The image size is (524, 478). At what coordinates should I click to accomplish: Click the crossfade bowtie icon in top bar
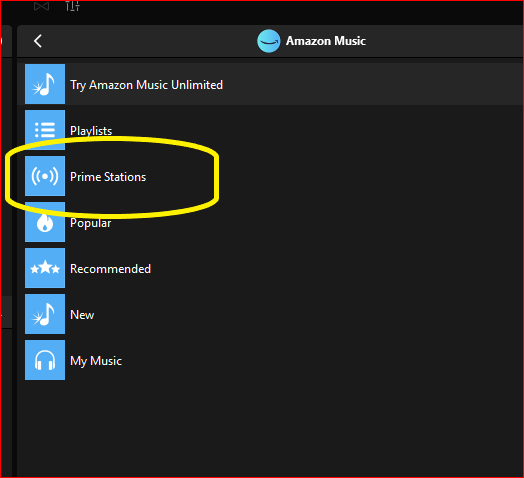tap(41, 6)
